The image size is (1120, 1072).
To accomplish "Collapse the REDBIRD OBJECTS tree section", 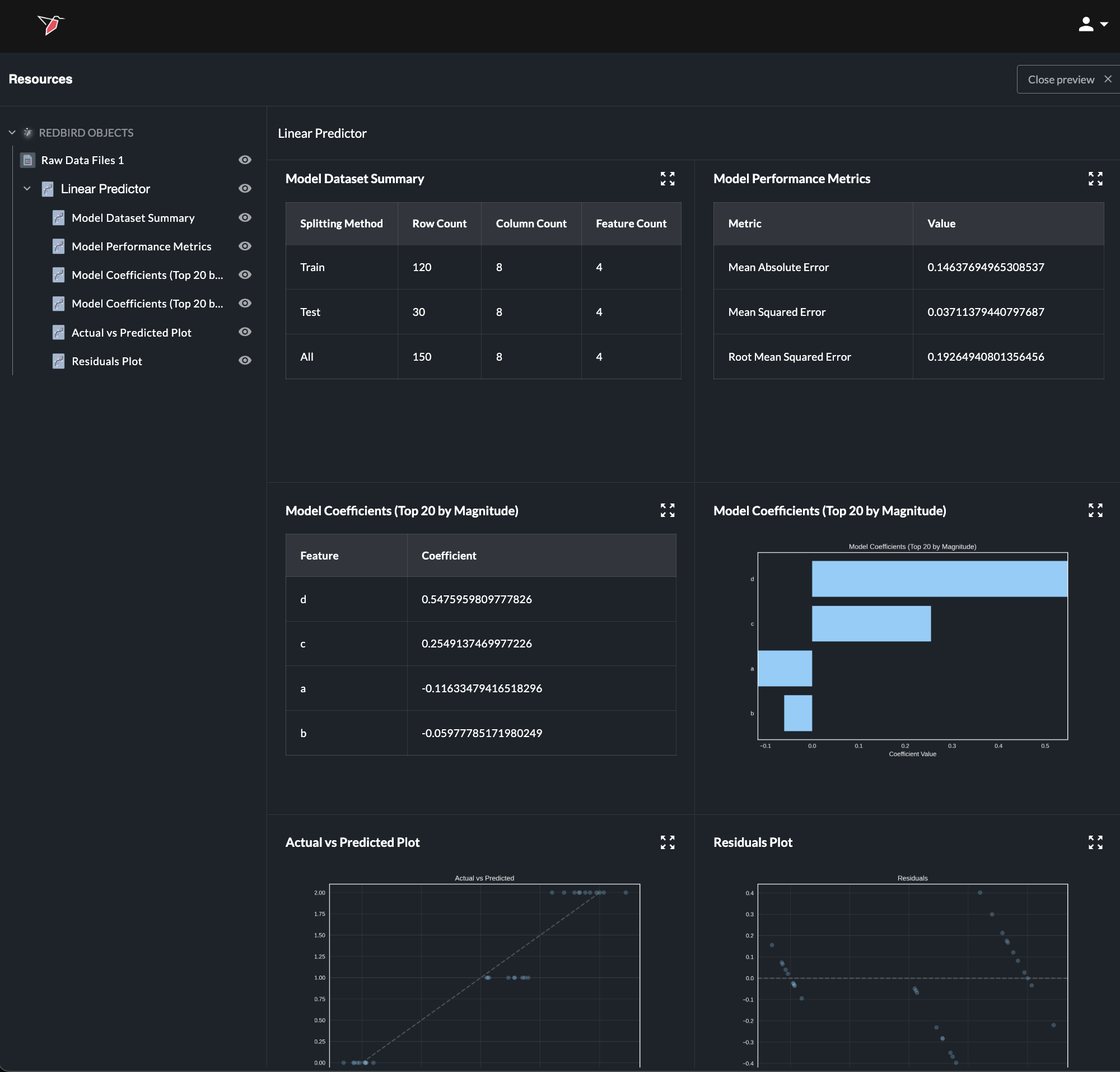I will [x=12, y=133].
